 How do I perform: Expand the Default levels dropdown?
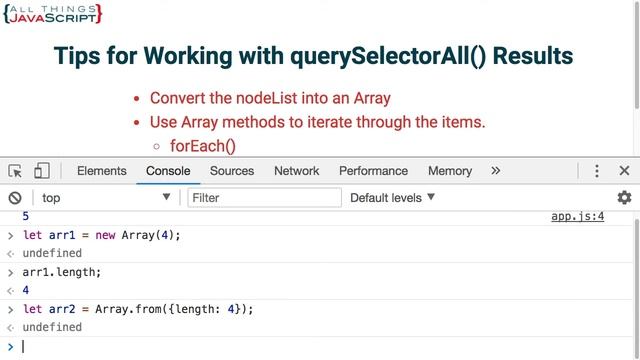tap(392, 198)
